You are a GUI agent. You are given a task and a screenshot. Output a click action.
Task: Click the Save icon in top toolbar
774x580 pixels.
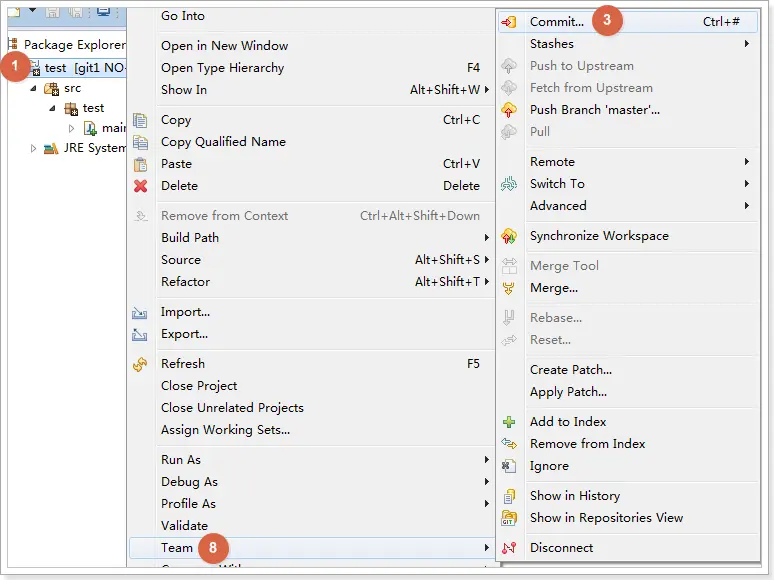point(52,11)
